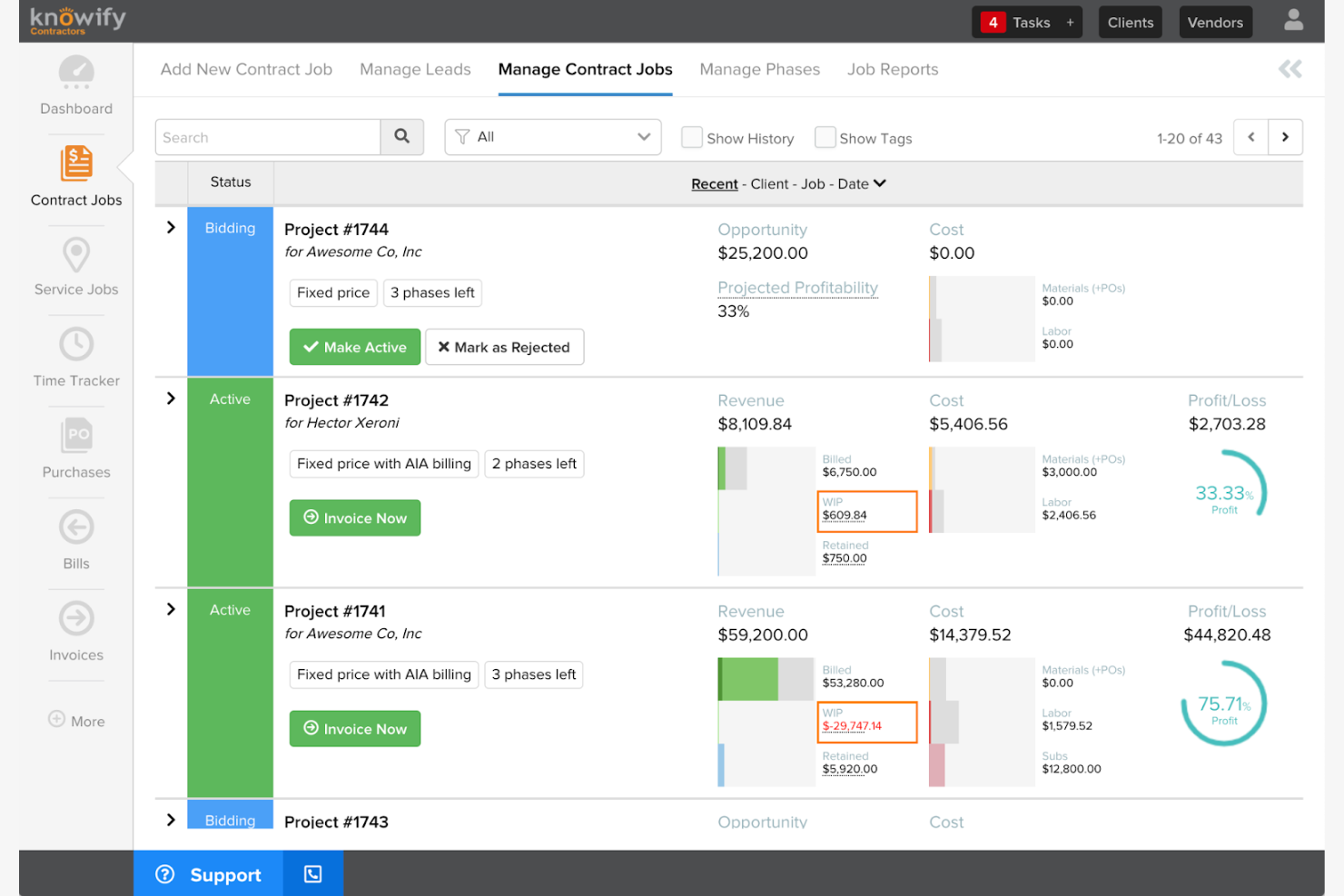Enable the Show History checkbox
1344x896 pixels.
click(692, 137)
